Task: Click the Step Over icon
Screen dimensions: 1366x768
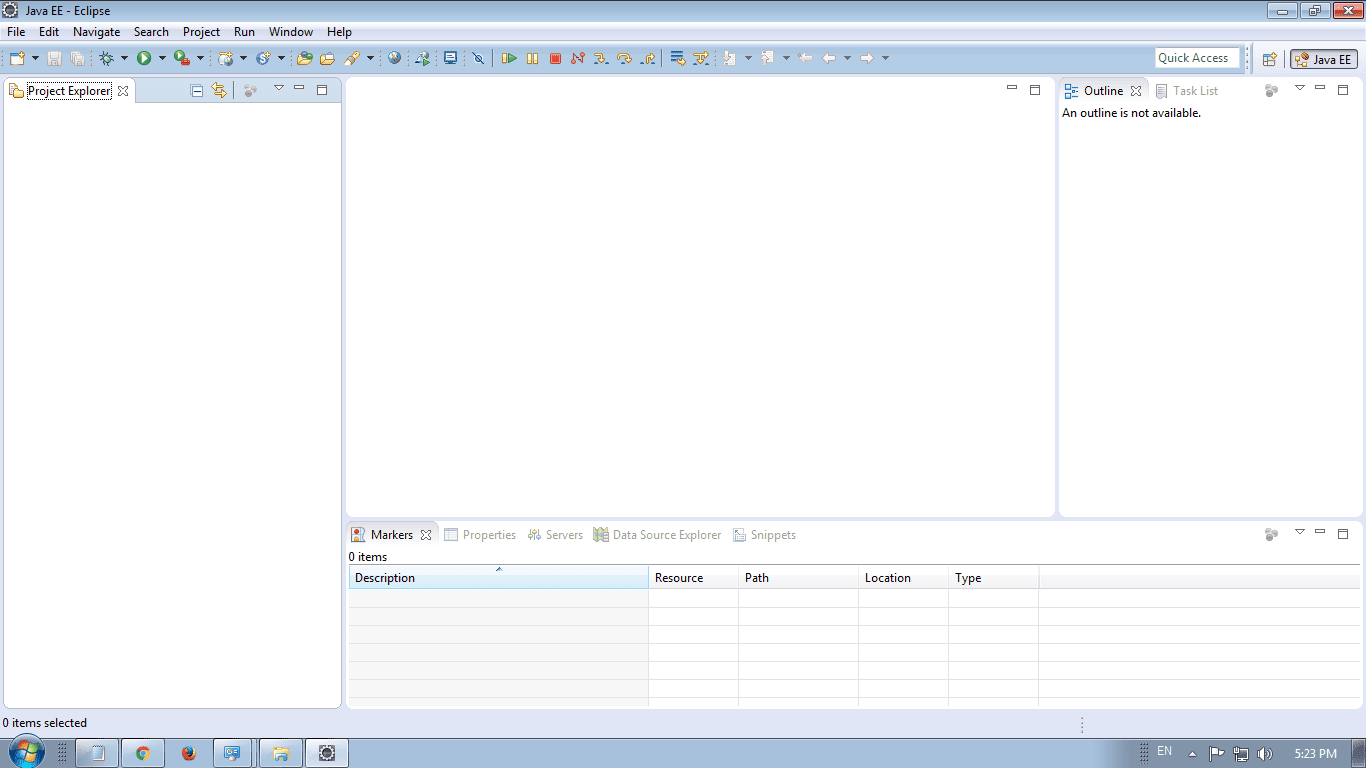Action: (625, 58)
